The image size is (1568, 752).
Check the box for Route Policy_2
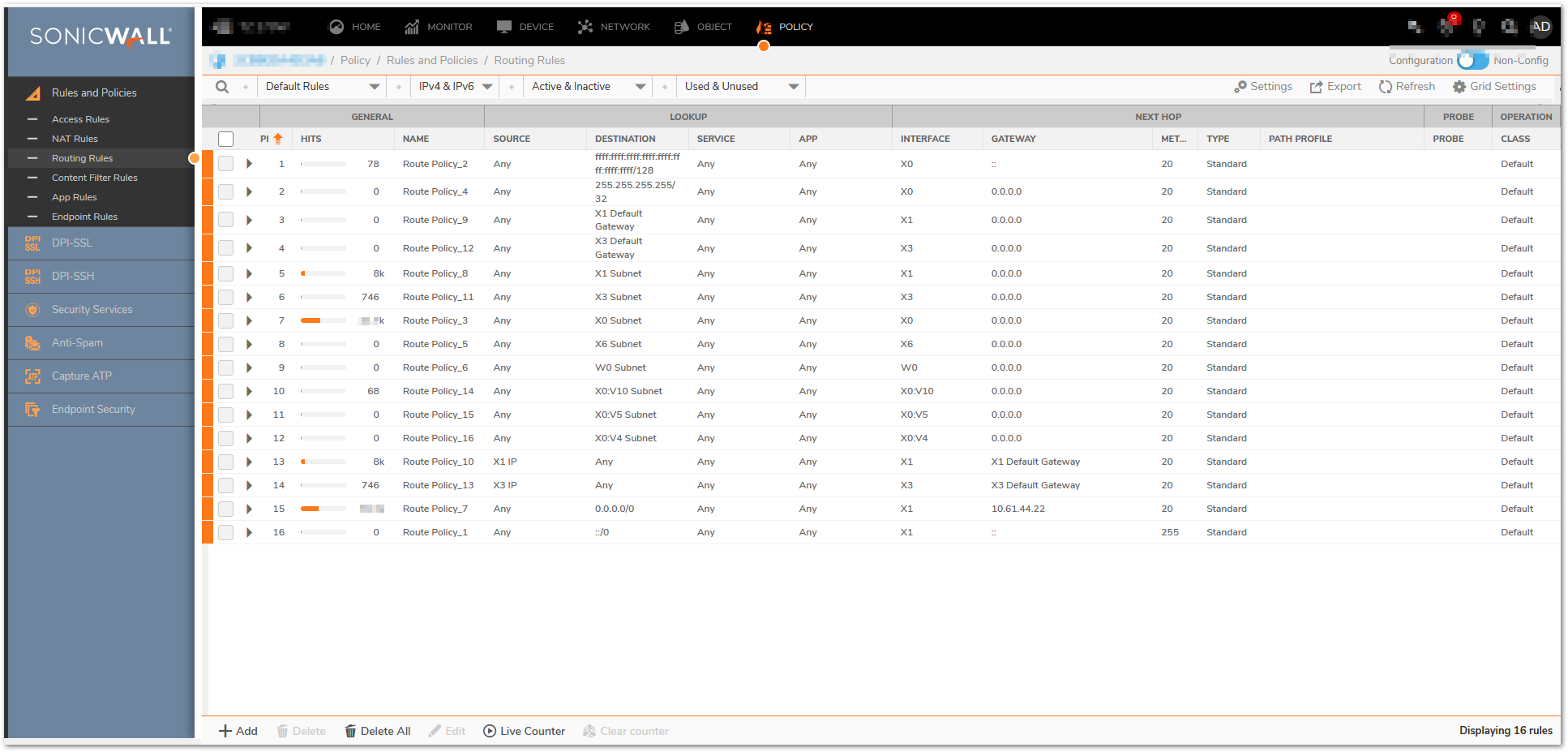[x=226, y=164]
